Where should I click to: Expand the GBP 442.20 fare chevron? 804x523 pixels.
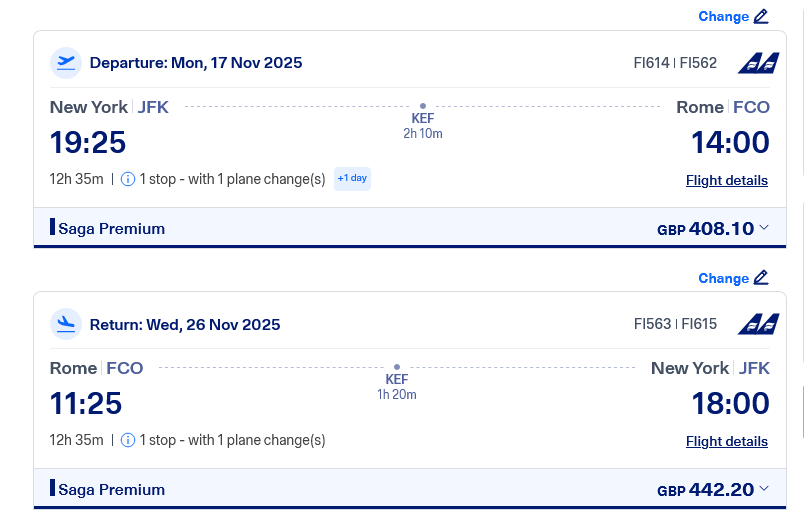[764, 489]
